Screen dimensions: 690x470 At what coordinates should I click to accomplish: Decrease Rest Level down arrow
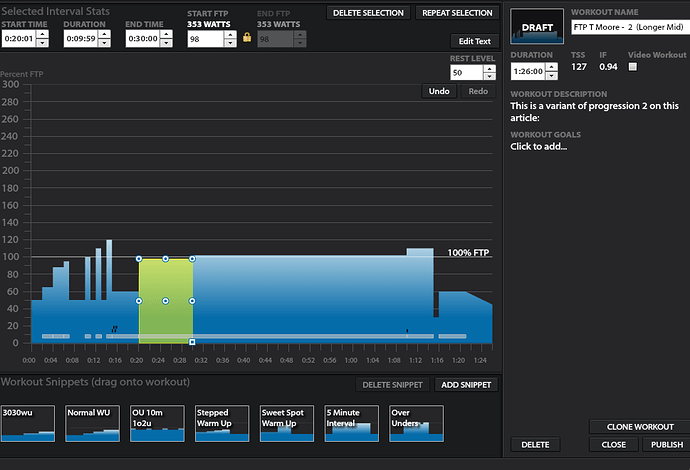point(489,77)
